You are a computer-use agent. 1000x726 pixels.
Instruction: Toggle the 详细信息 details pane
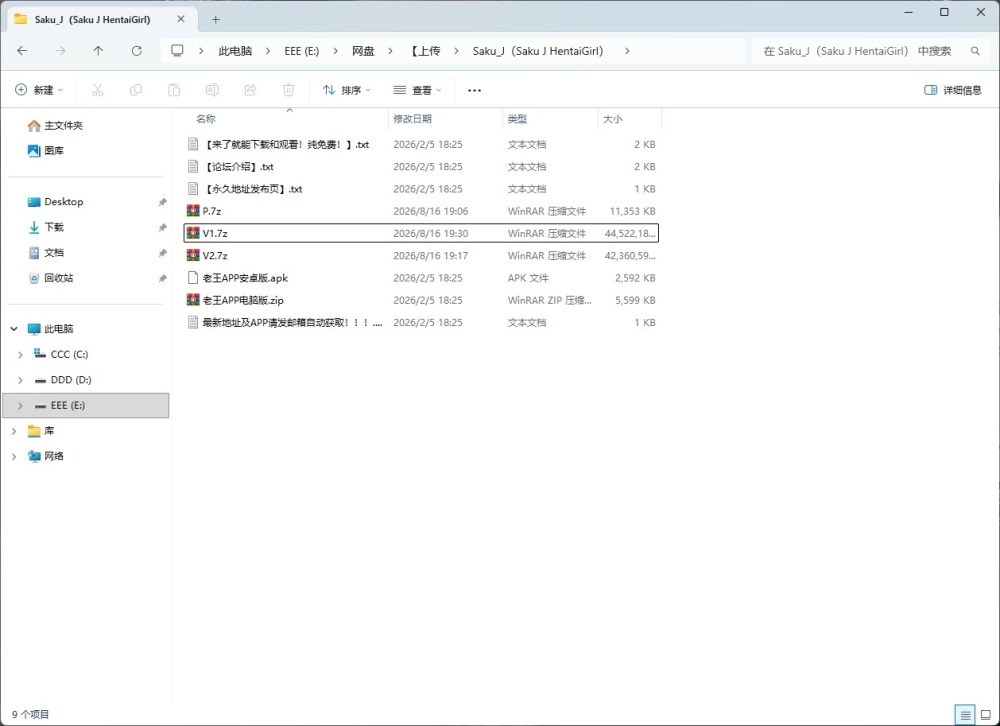[953, 90]
